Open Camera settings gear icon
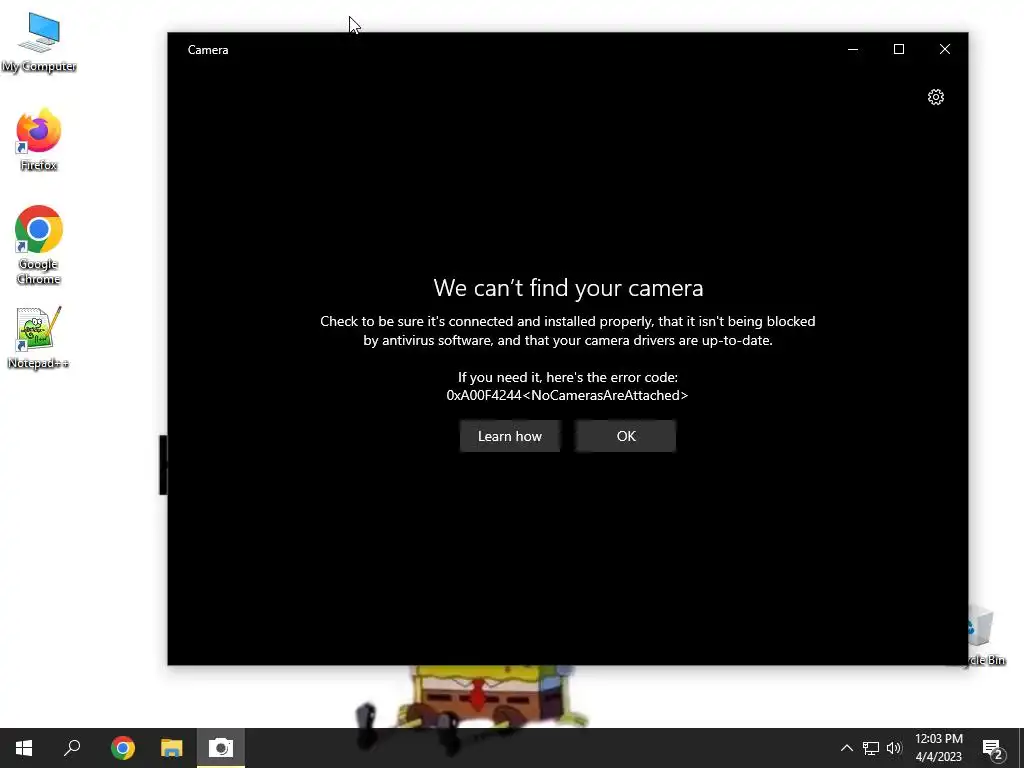Image resolution: width=1024 pixels, height=768 pixels. click(x=935, y=97)
